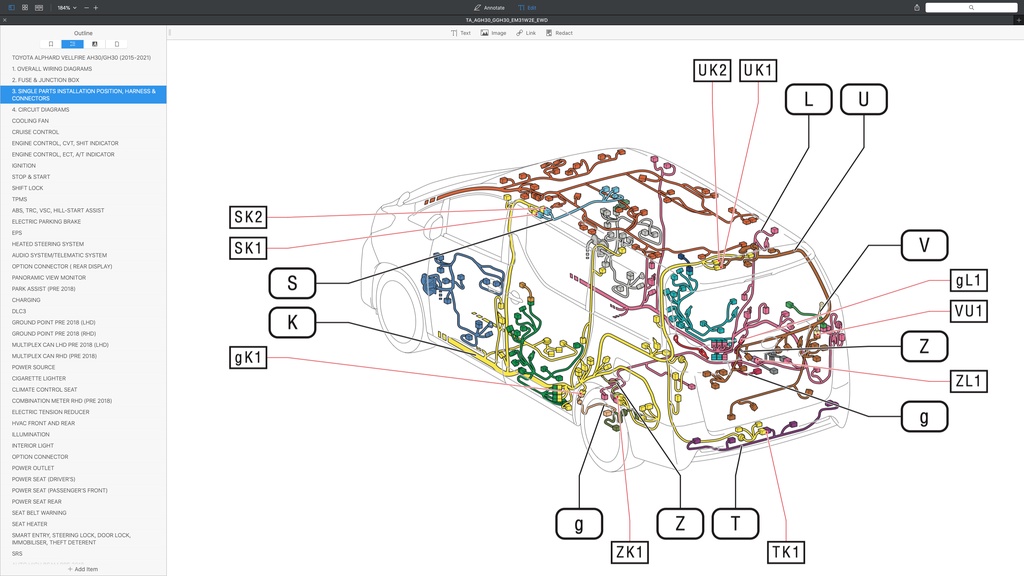This screenshot has width=1024, height=576.
Task: Go to Power Source outline entry
Action: pyautogui.click(x=33, y=367)
